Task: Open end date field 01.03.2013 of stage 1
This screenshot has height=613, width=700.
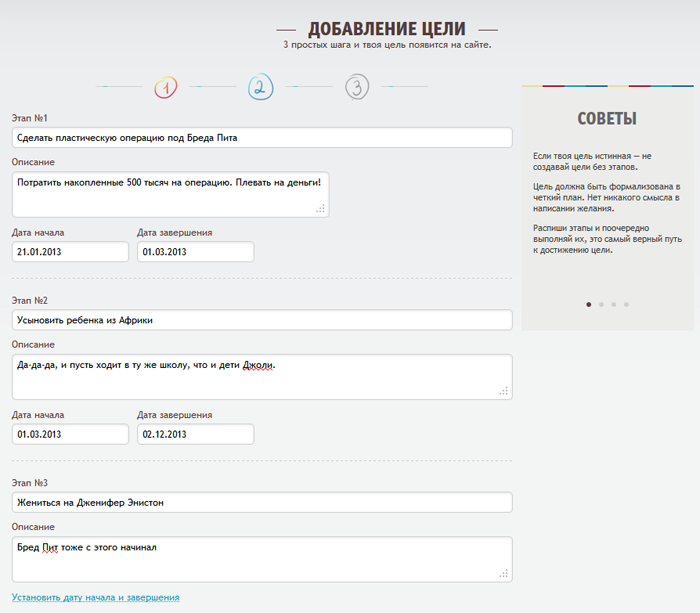Action: pyautogui.click(x=196, y=252)
